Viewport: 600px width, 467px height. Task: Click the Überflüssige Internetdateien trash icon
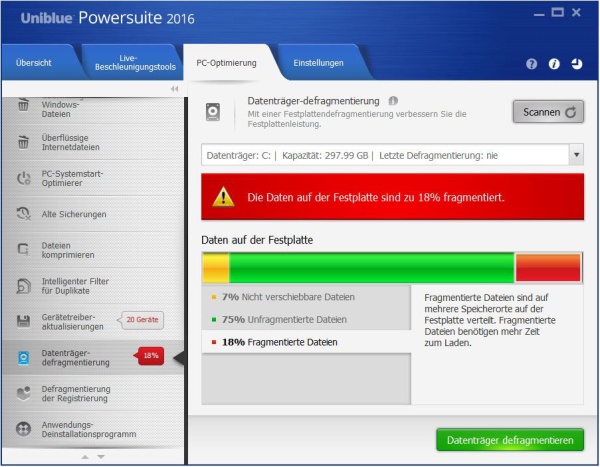[x=23, y=142]
